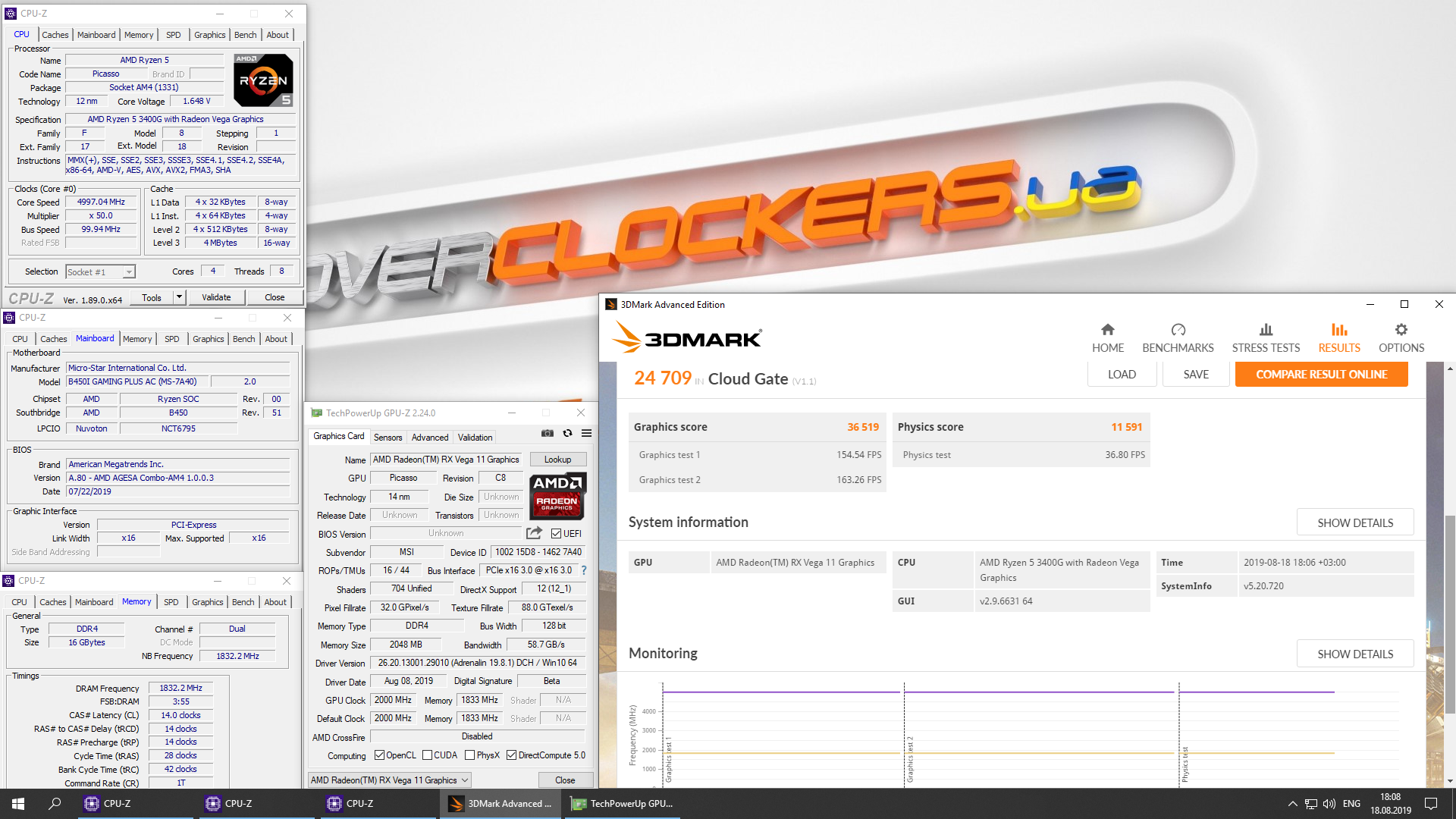
Task: Open Windows taskbar search
Action: (55, 804)
